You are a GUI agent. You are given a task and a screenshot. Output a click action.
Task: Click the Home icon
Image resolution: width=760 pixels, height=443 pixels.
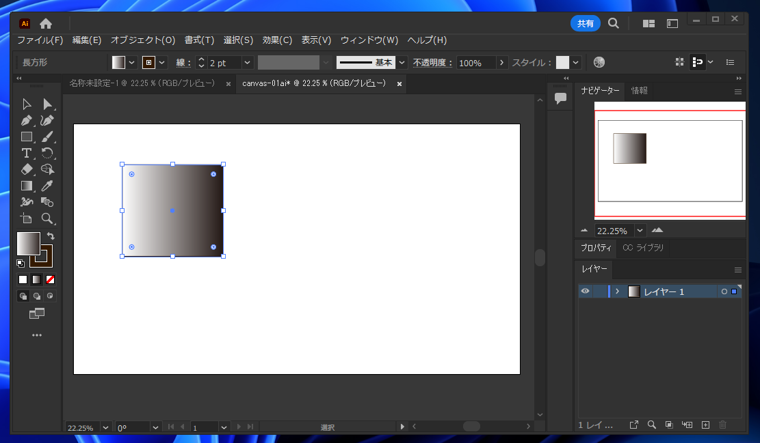[x=46, y=23]
